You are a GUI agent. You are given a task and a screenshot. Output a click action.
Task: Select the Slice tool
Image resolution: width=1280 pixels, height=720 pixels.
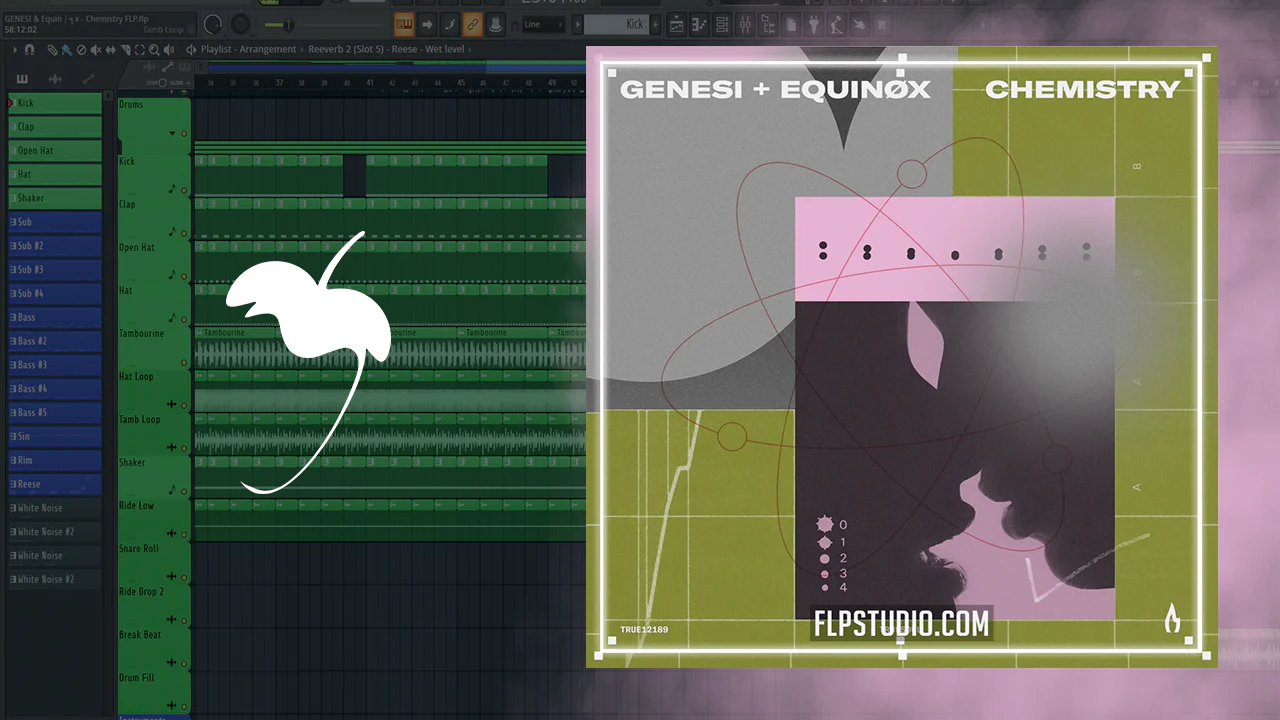coord(124,49)
